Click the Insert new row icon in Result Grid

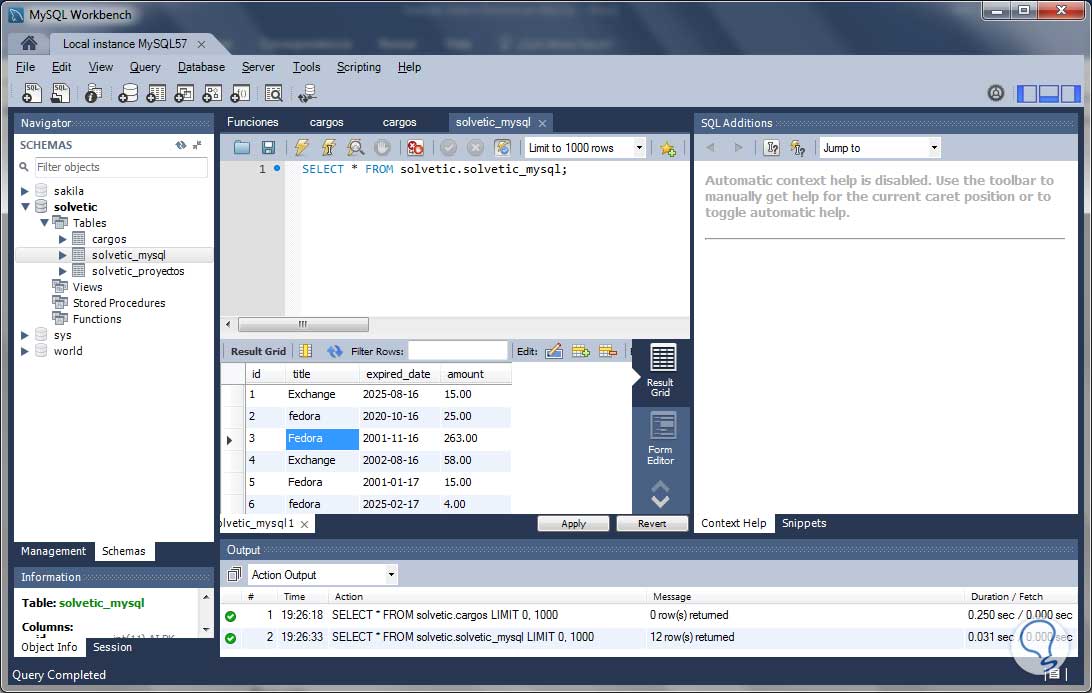point(582,350)
